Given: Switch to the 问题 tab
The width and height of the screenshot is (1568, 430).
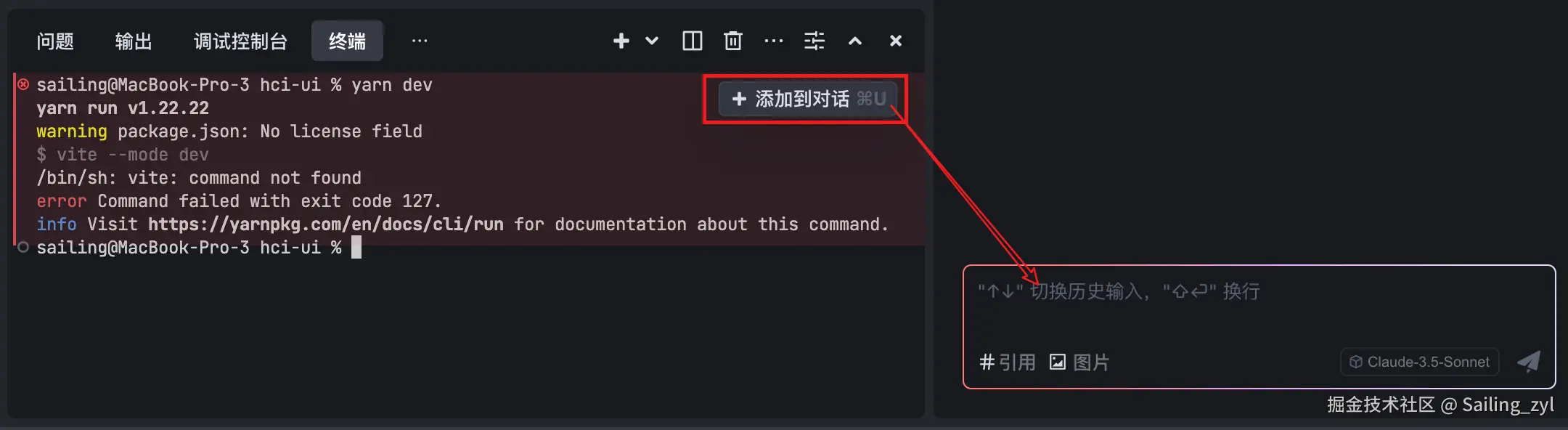Looking at the screenshot, I should (55, 41).
